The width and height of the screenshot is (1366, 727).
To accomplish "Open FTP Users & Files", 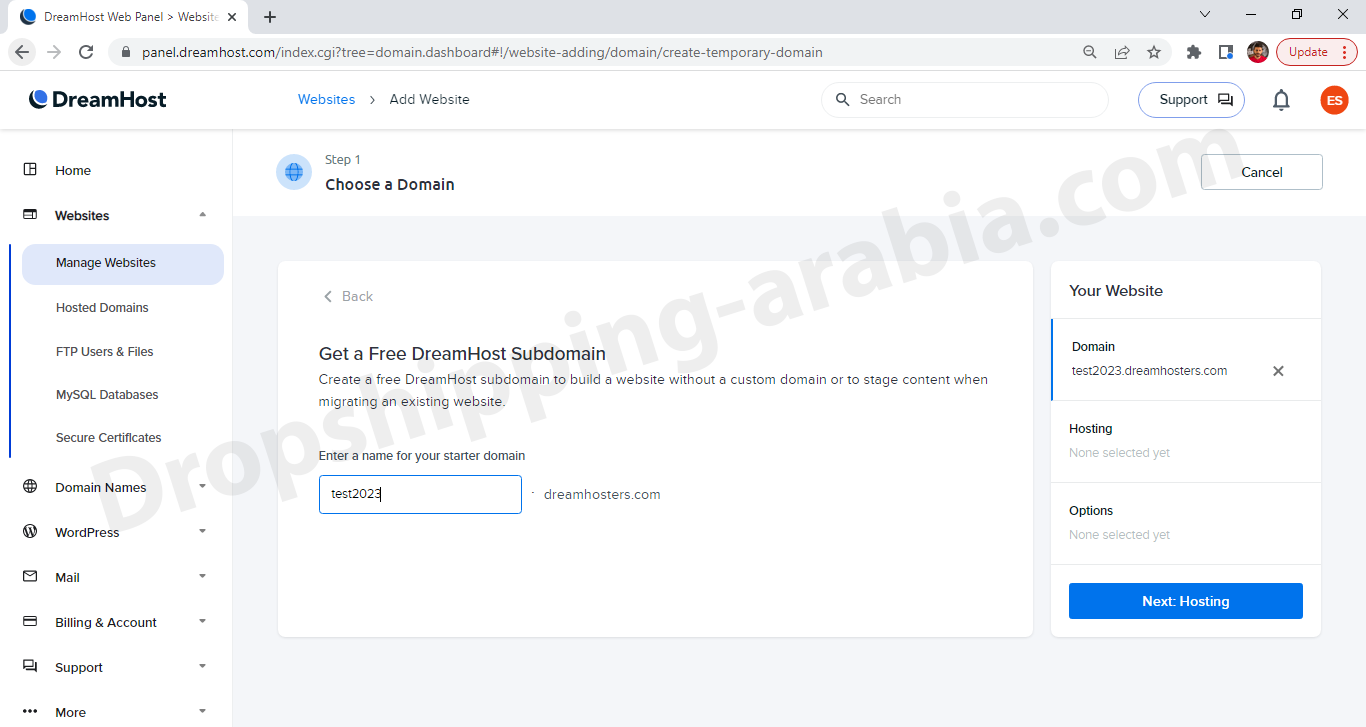I will (x=105, y=352).
